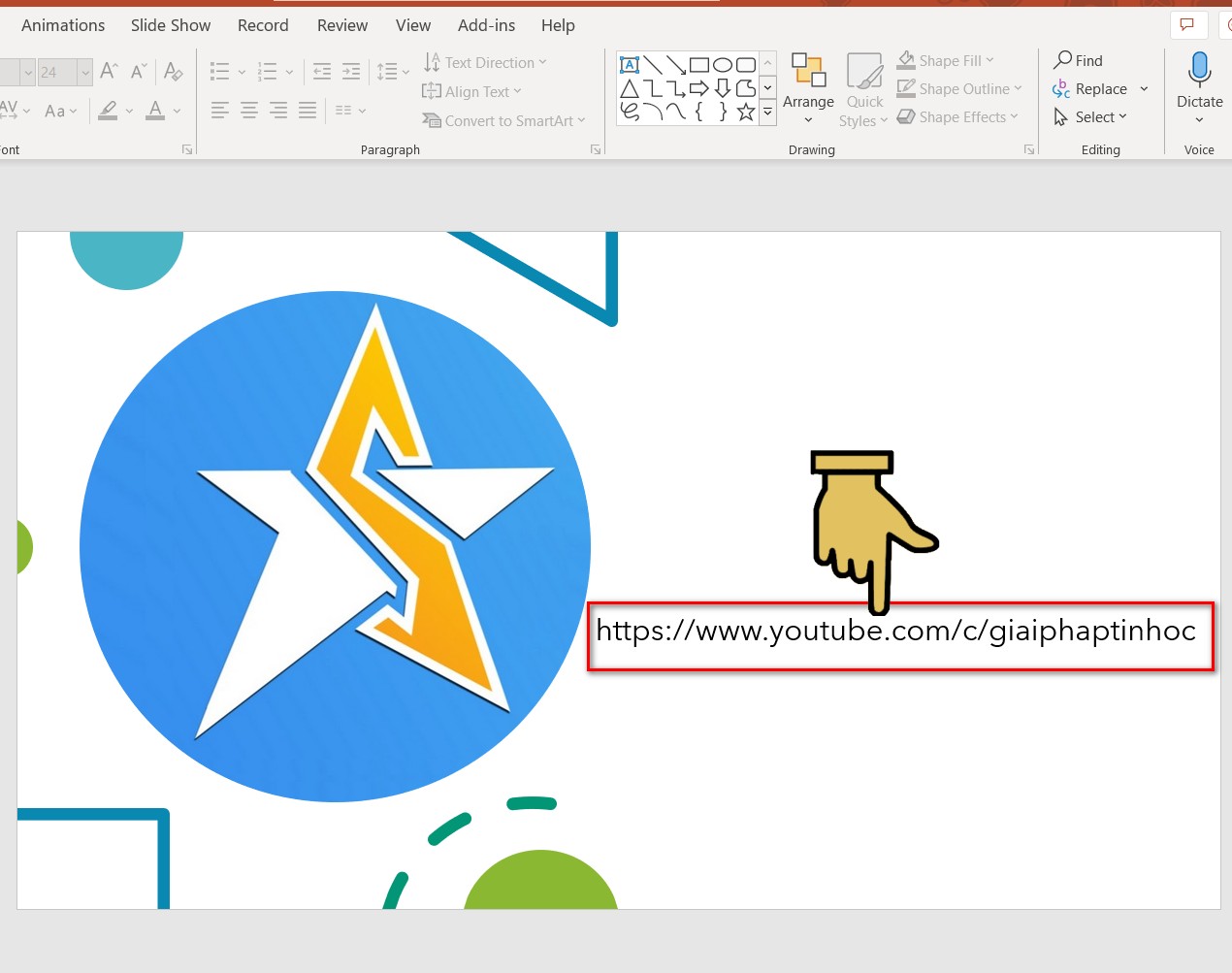Clear all formatting with the eraser icon
Screen dimensions: 1232x973
[x=174, y=71]
